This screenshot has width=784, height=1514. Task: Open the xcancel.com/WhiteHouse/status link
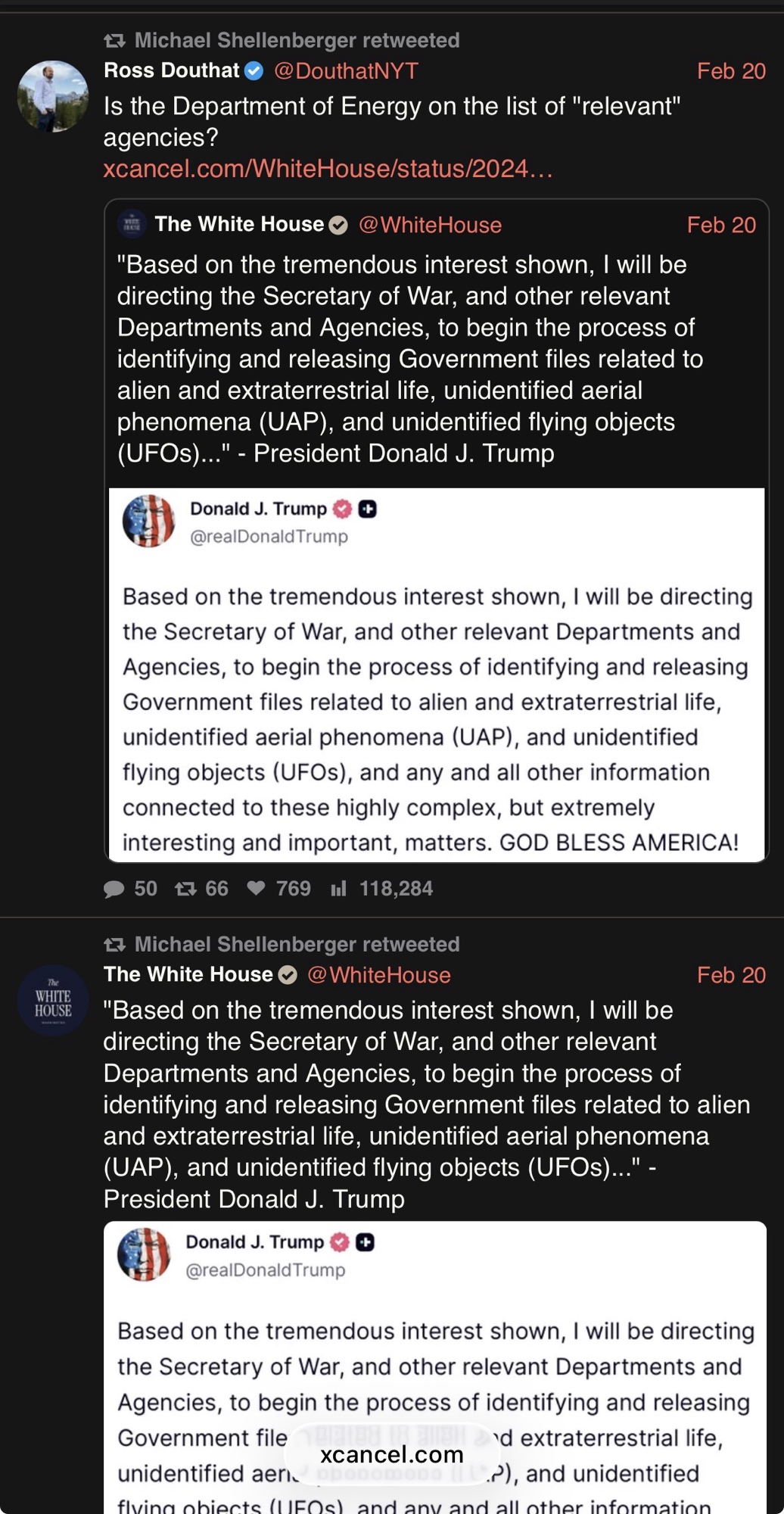click(328, 168)
